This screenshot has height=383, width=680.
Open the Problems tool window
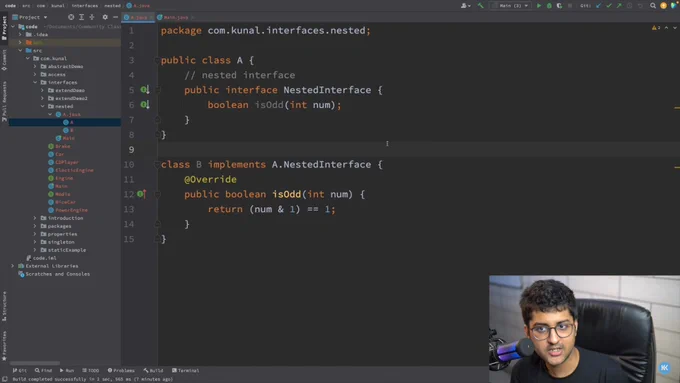(x=121, y=370)
